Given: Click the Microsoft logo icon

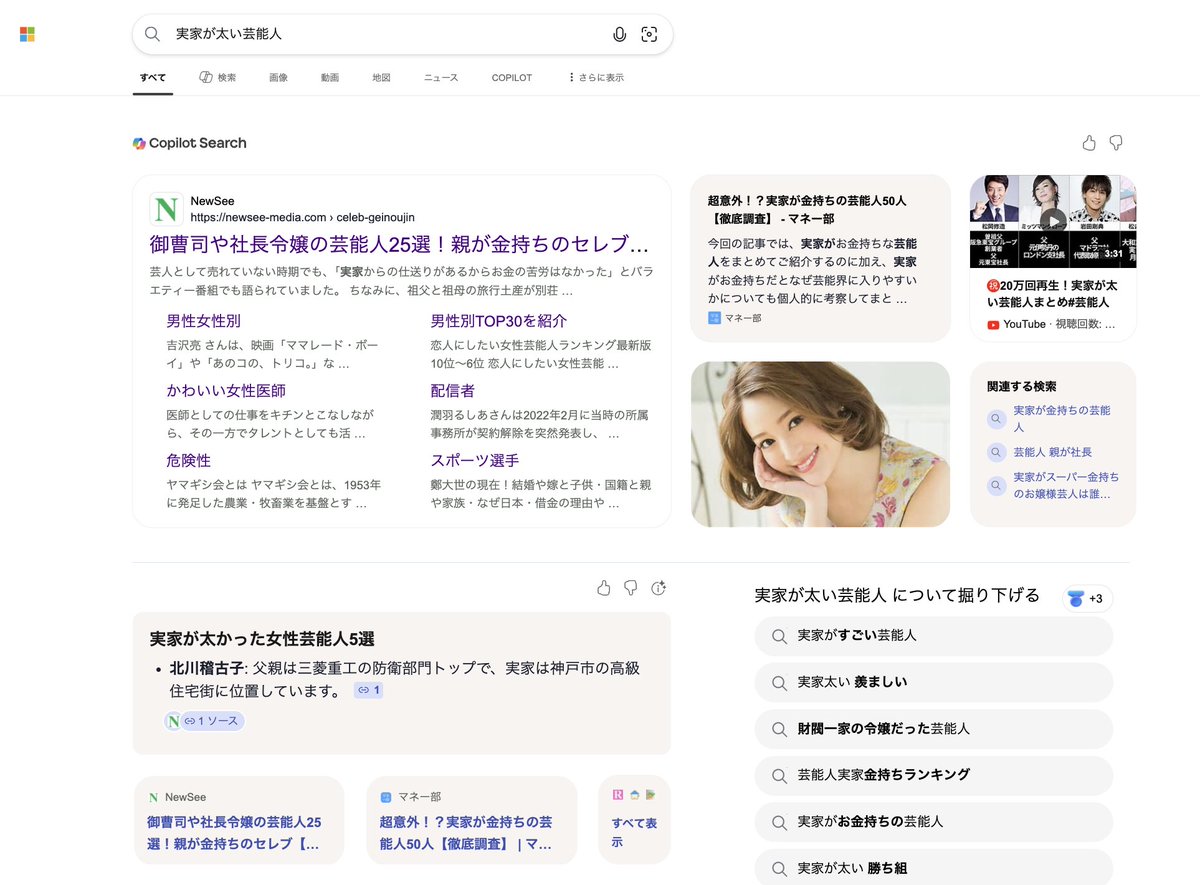Looking at the screenshot, I should 27,34.
